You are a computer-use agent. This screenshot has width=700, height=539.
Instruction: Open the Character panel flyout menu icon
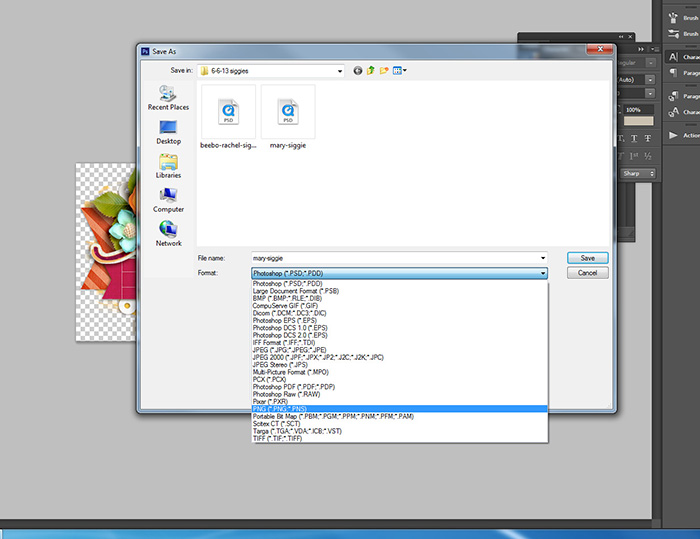[x=654, y=49]
